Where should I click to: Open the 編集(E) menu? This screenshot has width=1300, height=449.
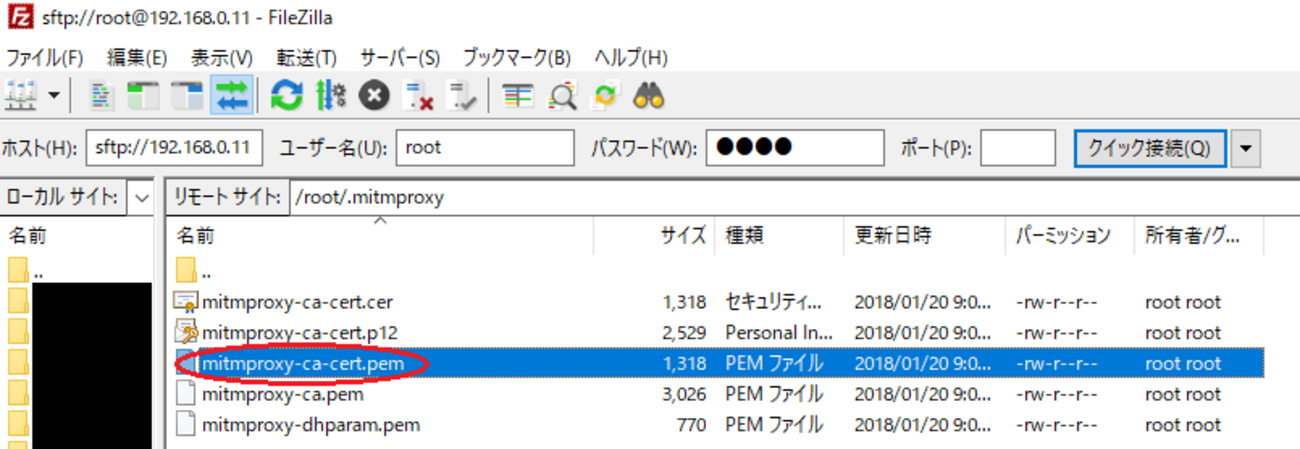(137, 57)
